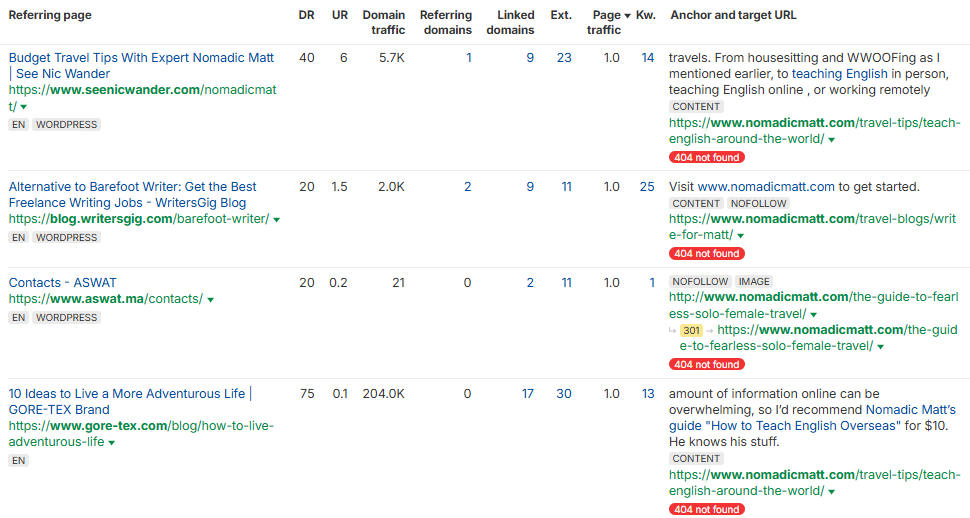Click 404 not found badge in WritersGig row
Image resolution: width=970 pixels, height=518 pixels.
[x=706, y=253]
